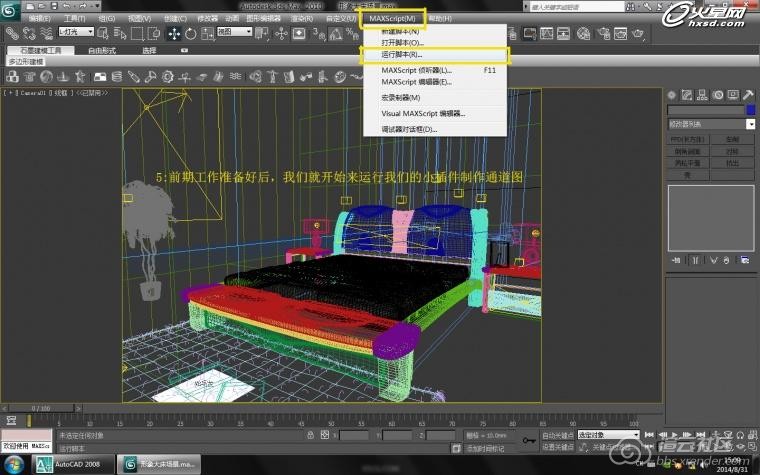Choose 运行脚本(R)... from the MAXScript menu
The height and width of the screenshot is (475, 760).
[x=402, y=54]
